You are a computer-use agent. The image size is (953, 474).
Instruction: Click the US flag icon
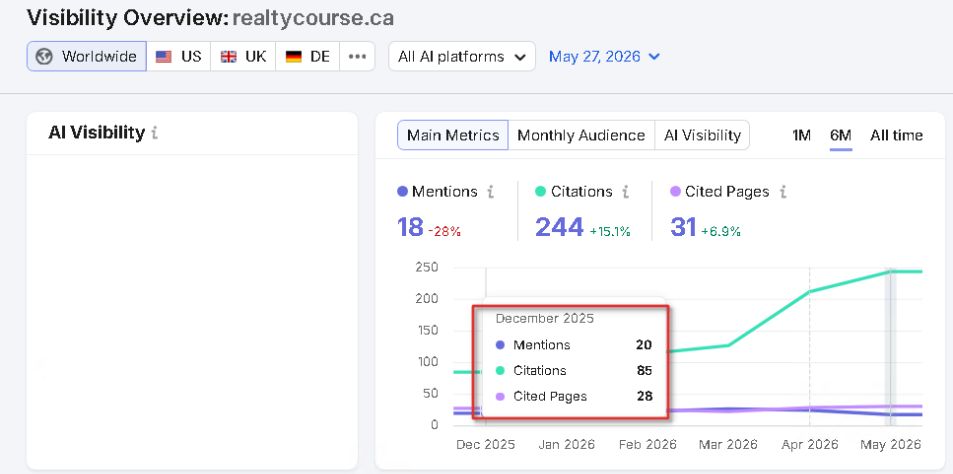point(163,57)
